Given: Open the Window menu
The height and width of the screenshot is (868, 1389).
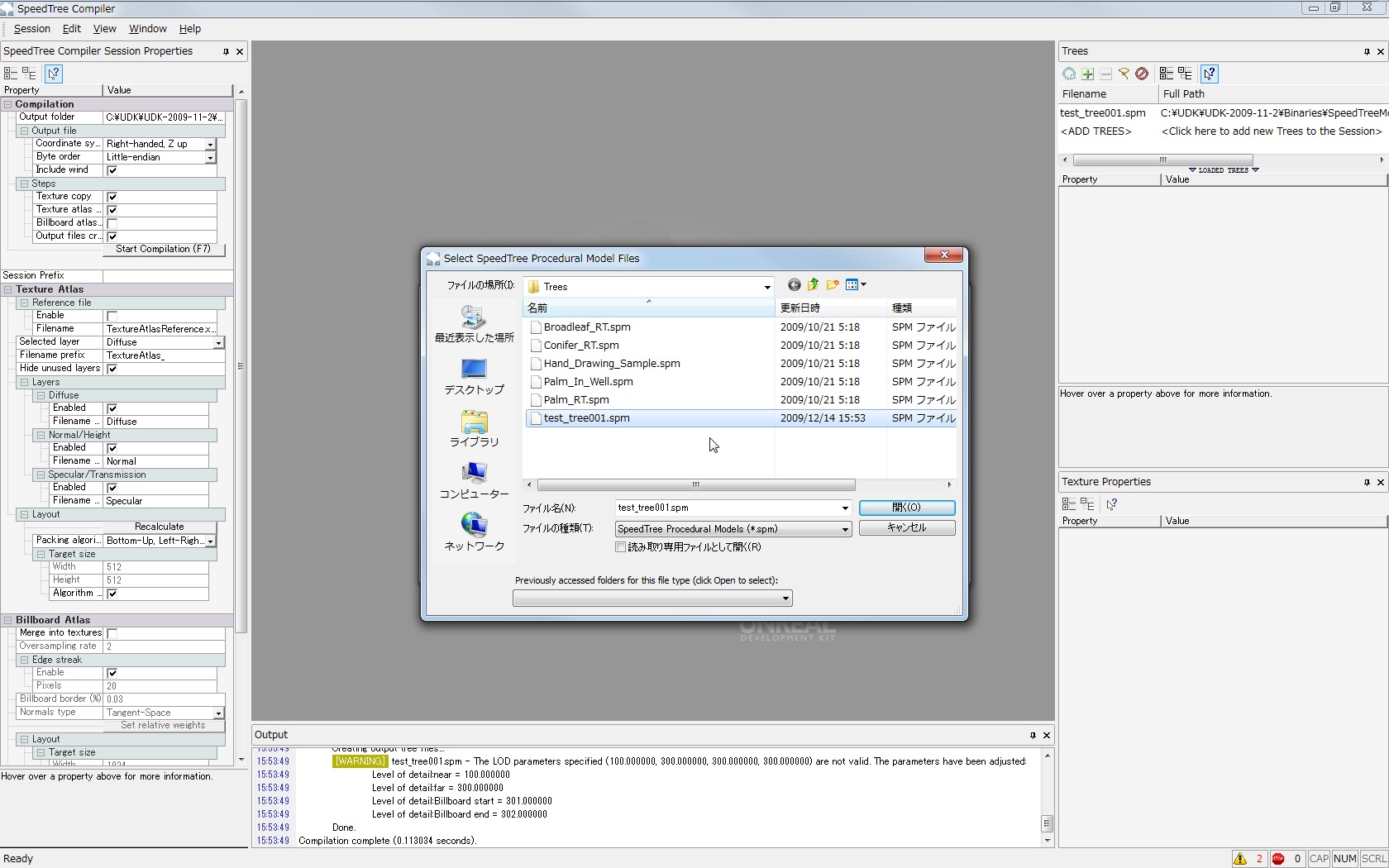Looking at the screenshot, I should pos(147,29).
